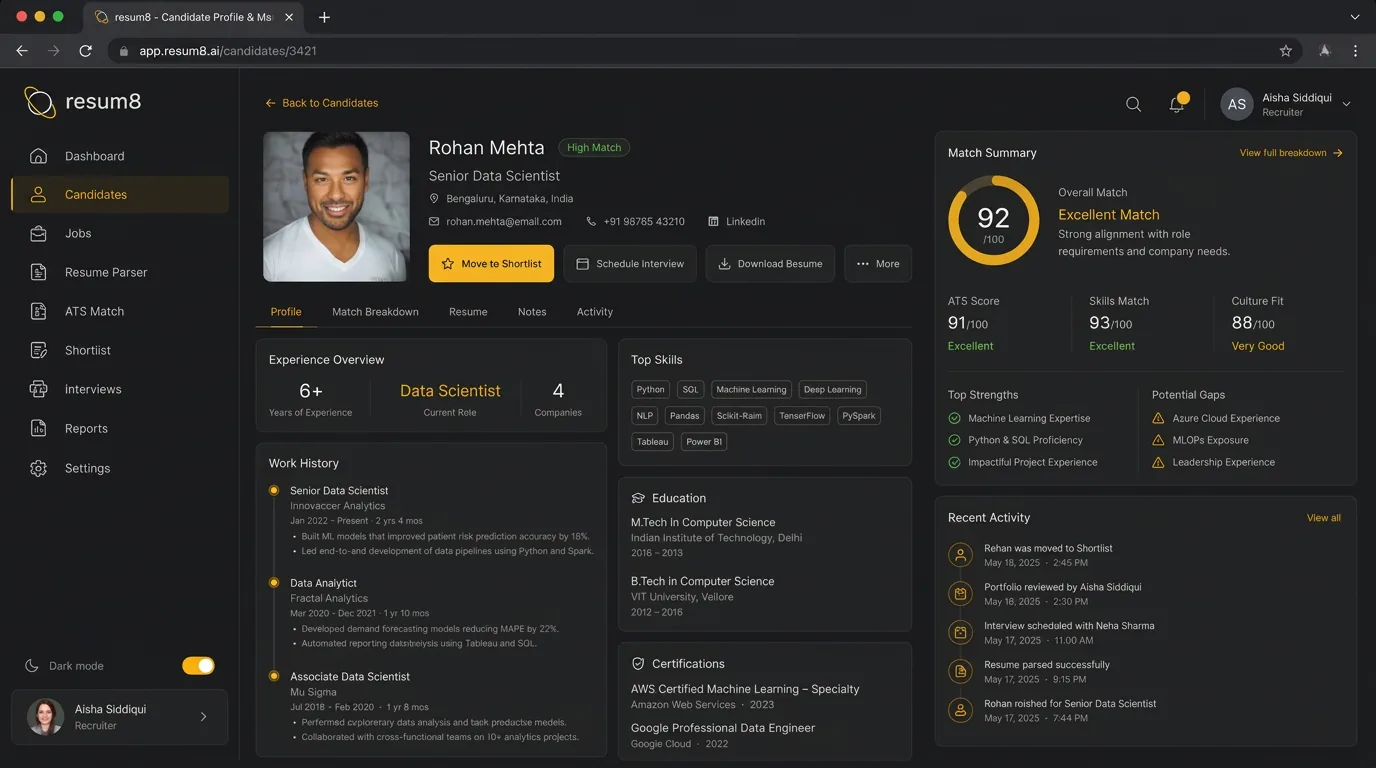Click the Portfolio reviewed activity icon
Image resolution: width=1376 pixels, height=768 pixels.
click(x=960, y=594)
